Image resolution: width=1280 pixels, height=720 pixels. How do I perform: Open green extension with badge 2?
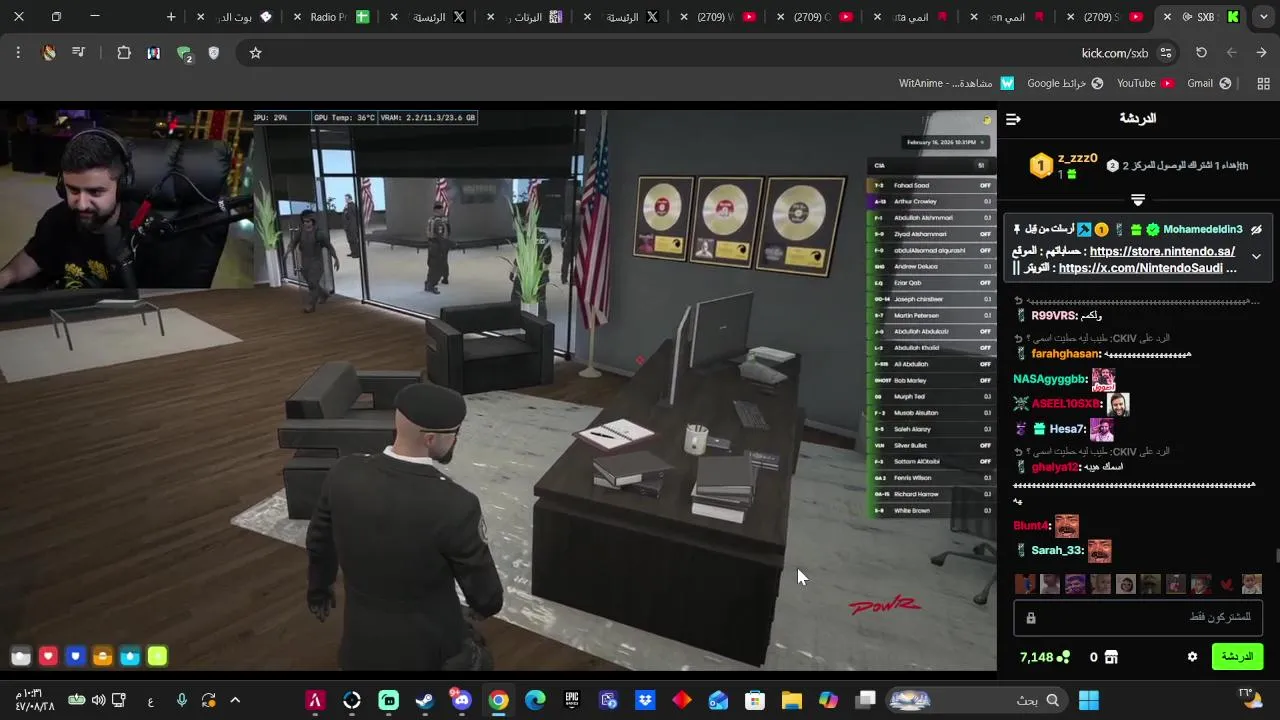coord(184,54)
